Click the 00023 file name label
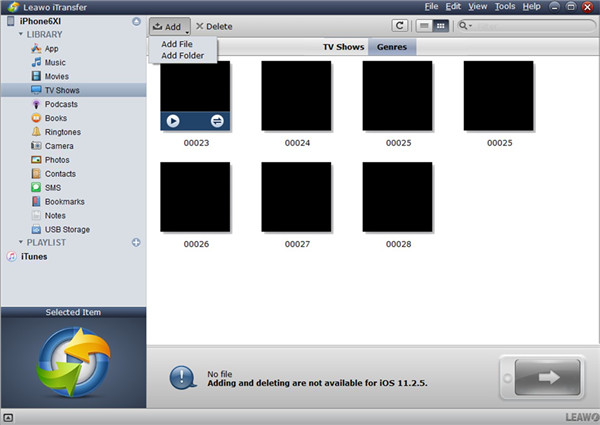Screen dimensions: 600x425 coord(196,143)
